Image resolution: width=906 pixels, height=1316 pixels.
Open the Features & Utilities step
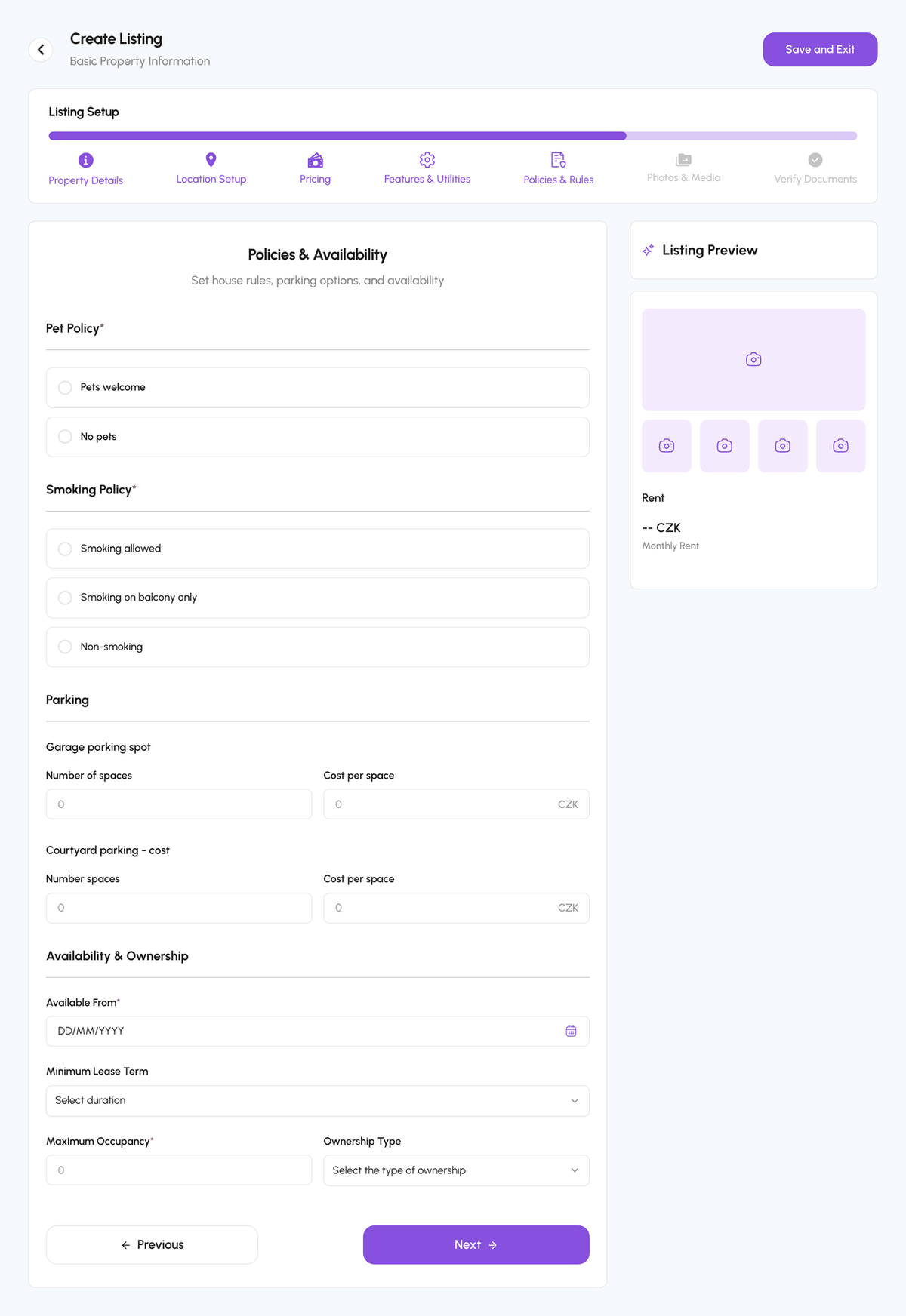pyautogui.click(x=427, y=169)
